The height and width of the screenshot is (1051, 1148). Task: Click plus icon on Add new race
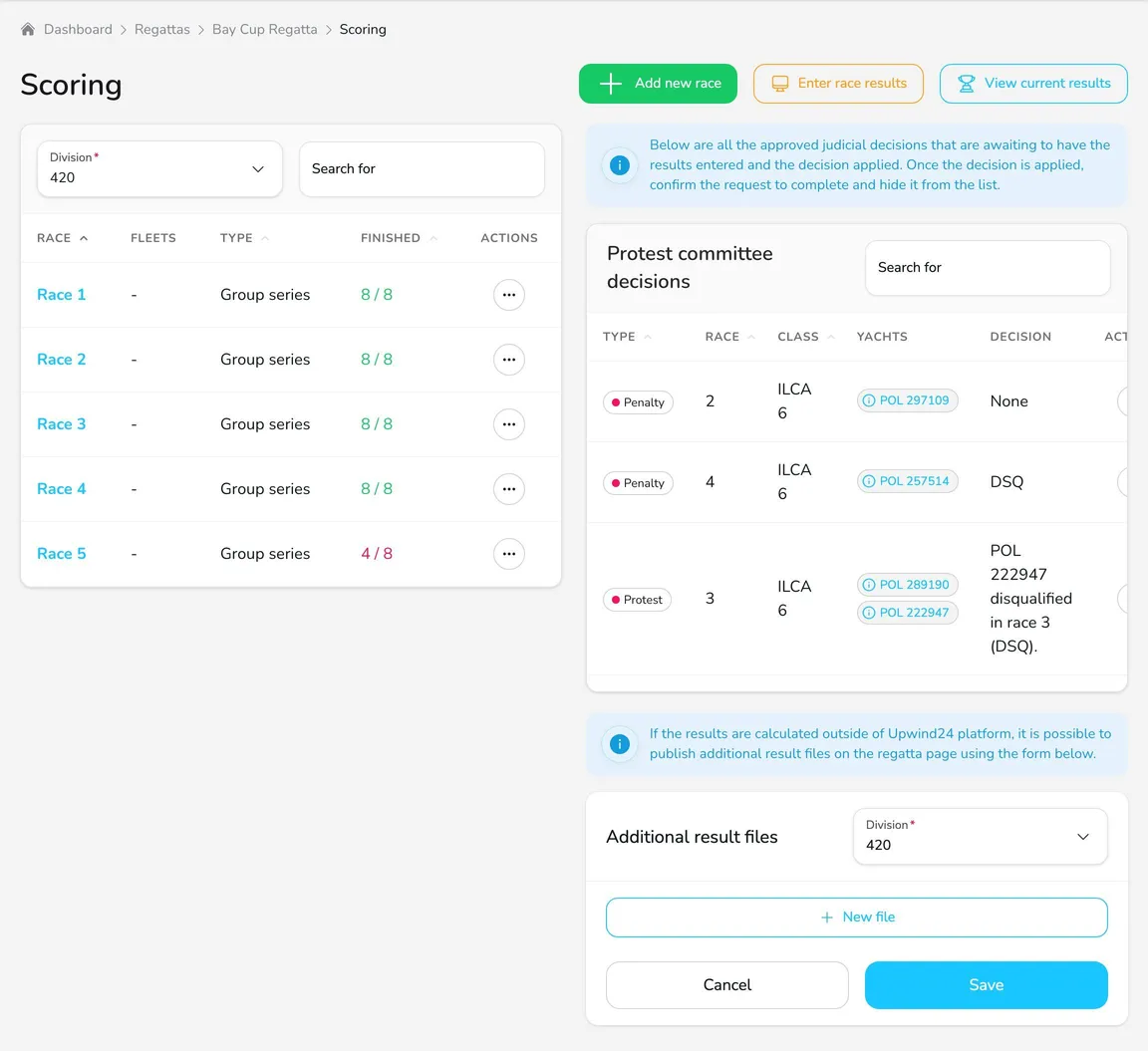(x=611, y=84)
